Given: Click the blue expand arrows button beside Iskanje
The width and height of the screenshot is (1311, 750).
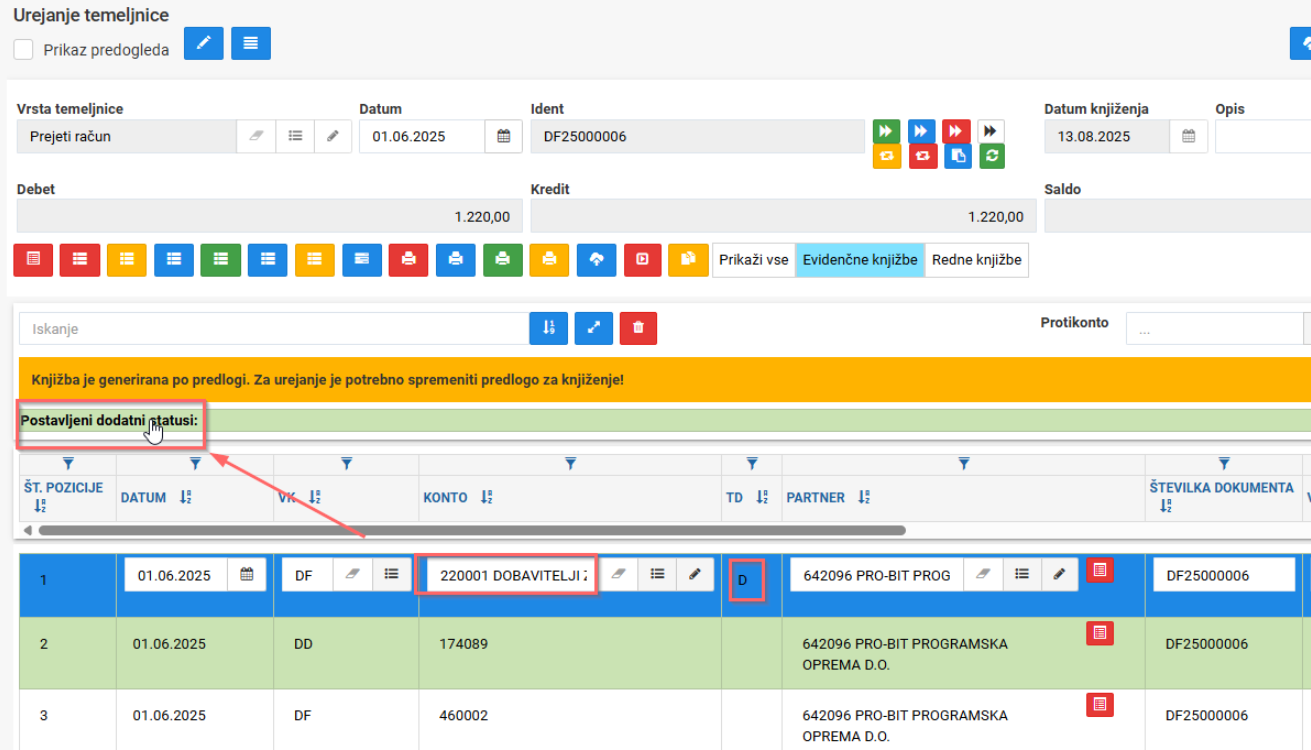Looking at the screenshot, I should [594, 328].
